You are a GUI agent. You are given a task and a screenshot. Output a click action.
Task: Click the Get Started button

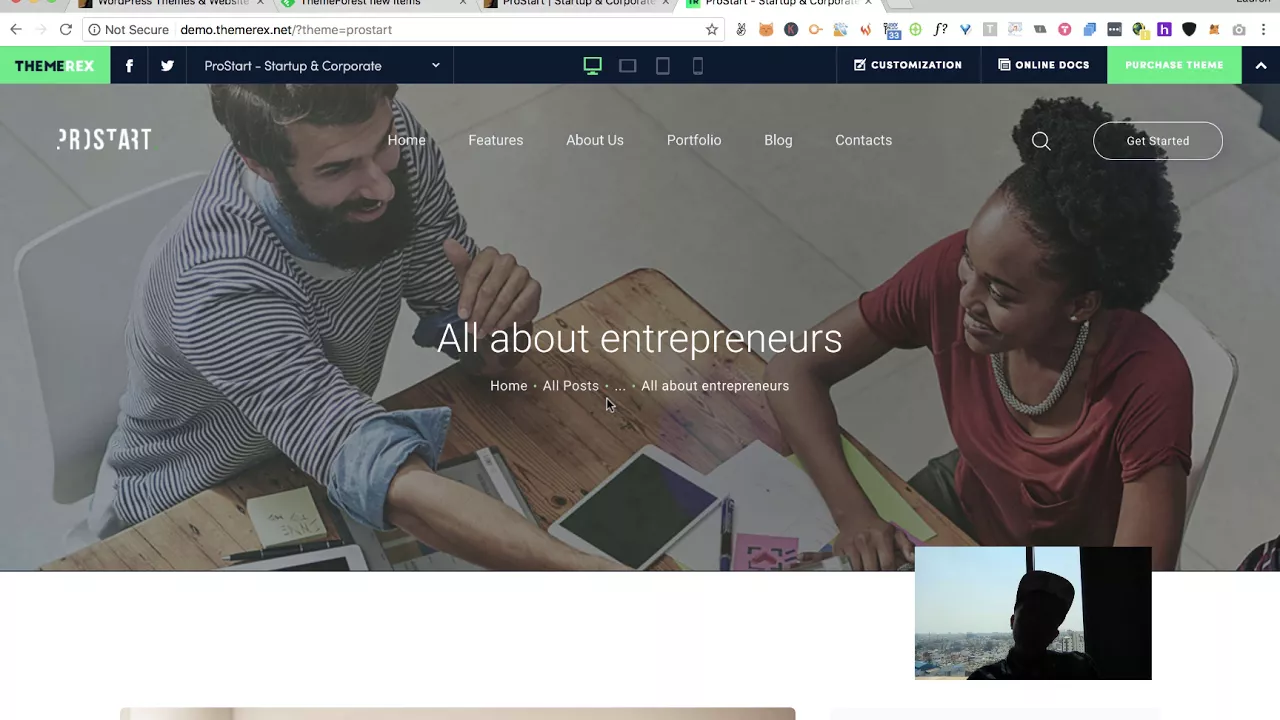tap(1158, 141)
